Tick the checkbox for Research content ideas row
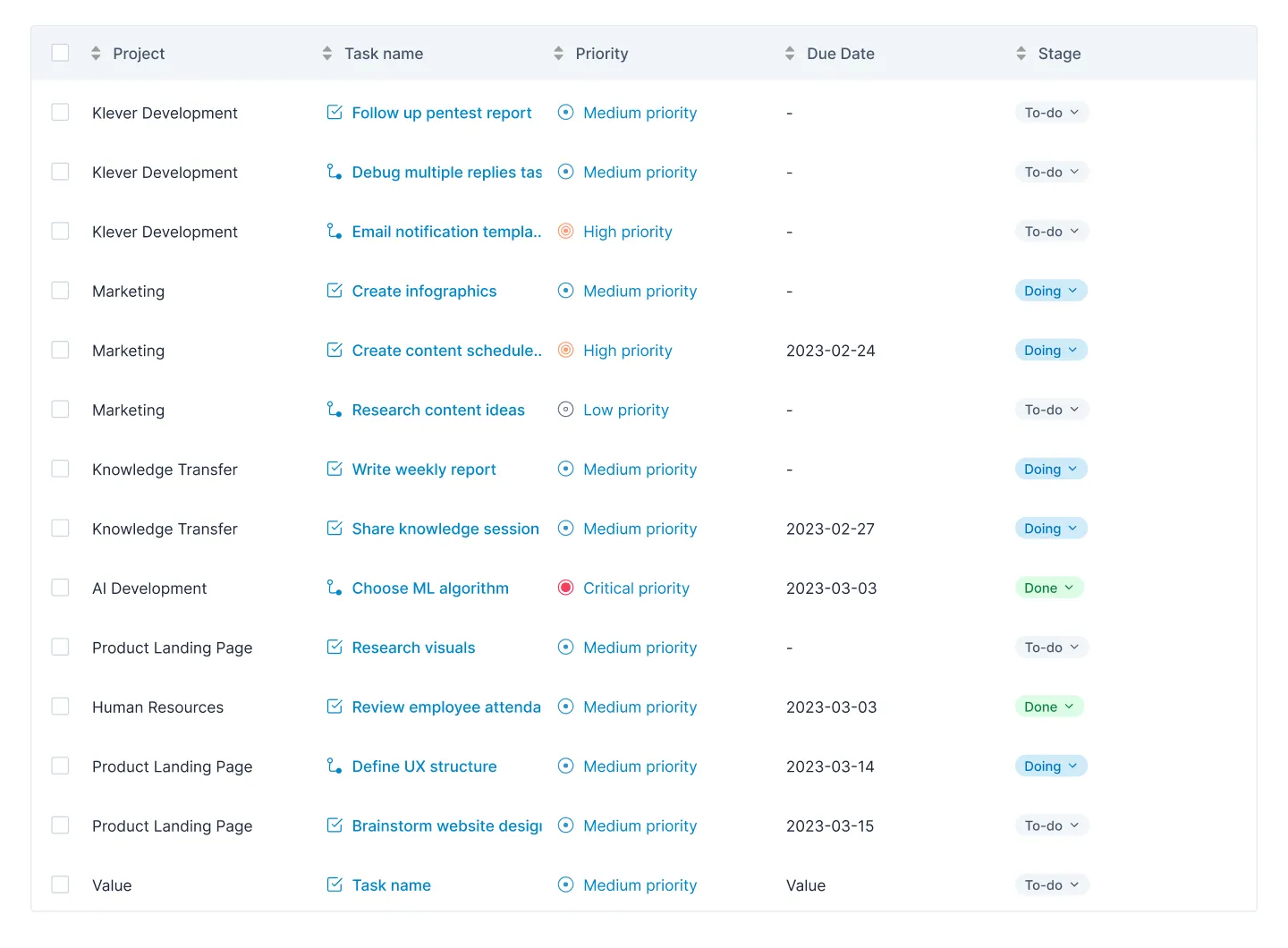Screen dimensions: 1288x948 pos(60,410)
